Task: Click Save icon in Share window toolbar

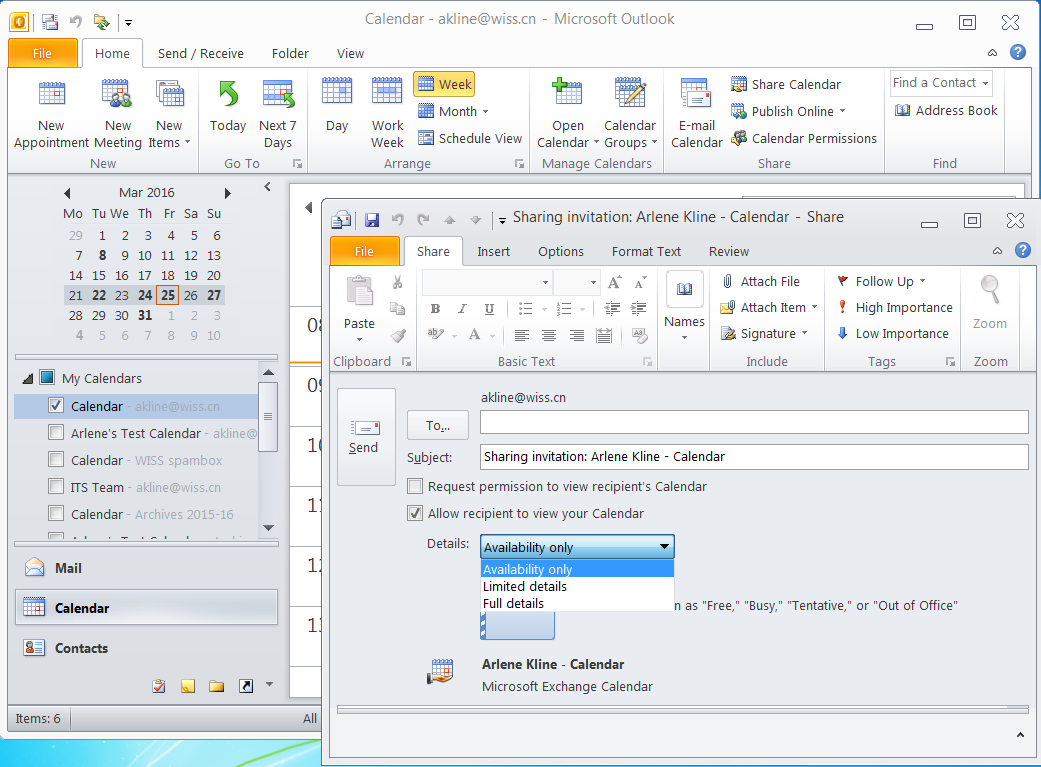Action: [372, 220]
